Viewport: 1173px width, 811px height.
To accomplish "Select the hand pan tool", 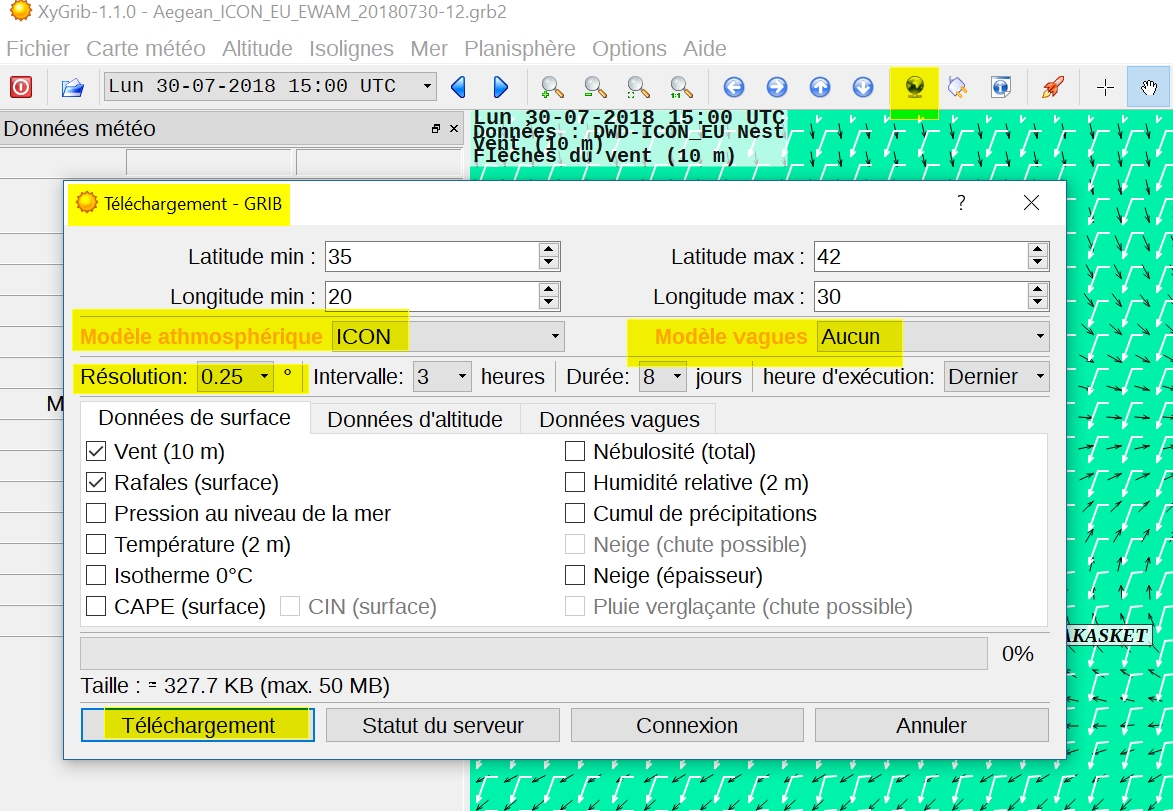I will click(1148, 87).
